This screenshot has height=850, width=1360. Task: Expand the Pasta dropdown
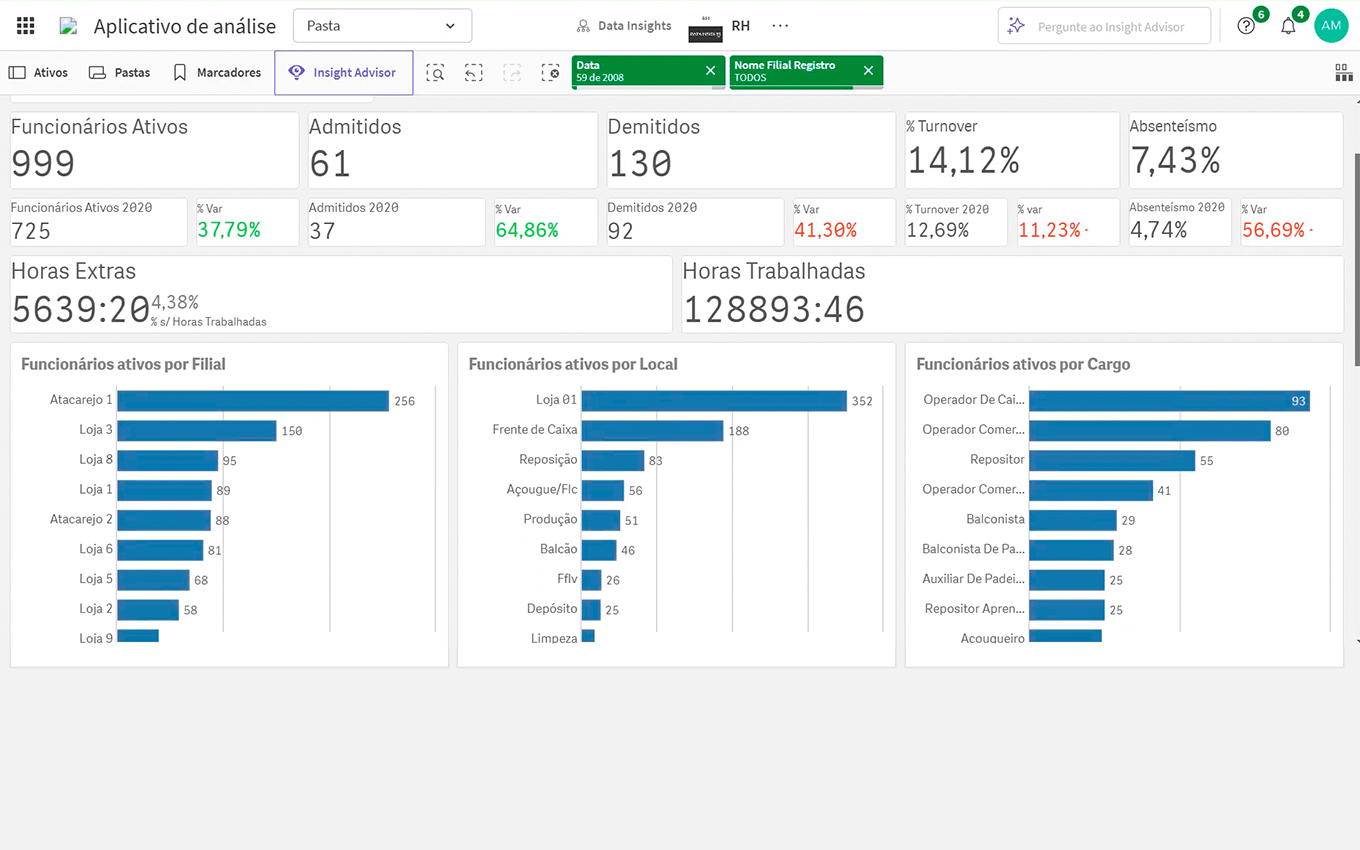[x=382, y=26]
